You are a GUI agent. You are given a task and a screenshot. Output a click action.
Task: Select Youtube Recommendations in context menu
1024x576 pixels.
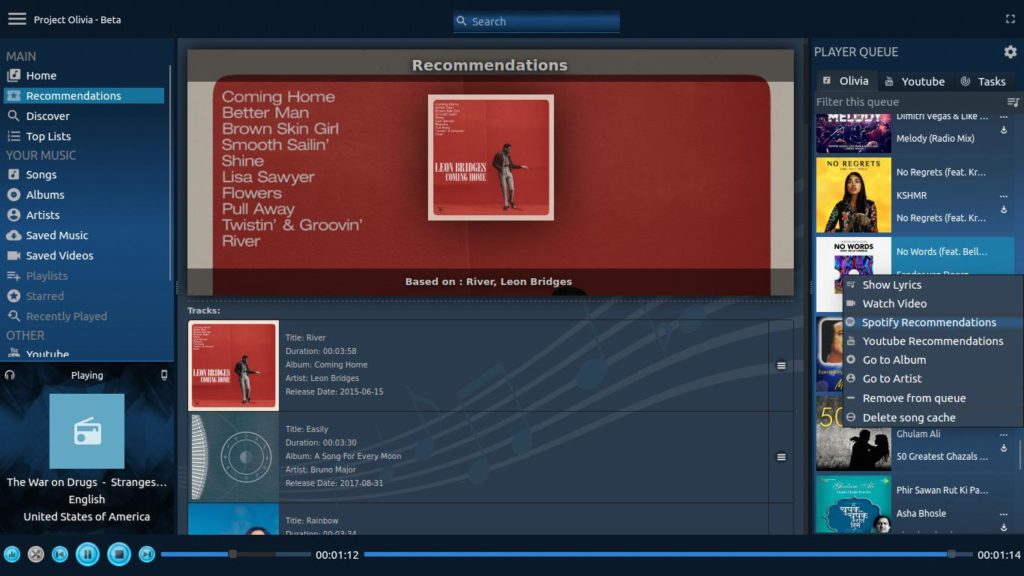[933, 341]
